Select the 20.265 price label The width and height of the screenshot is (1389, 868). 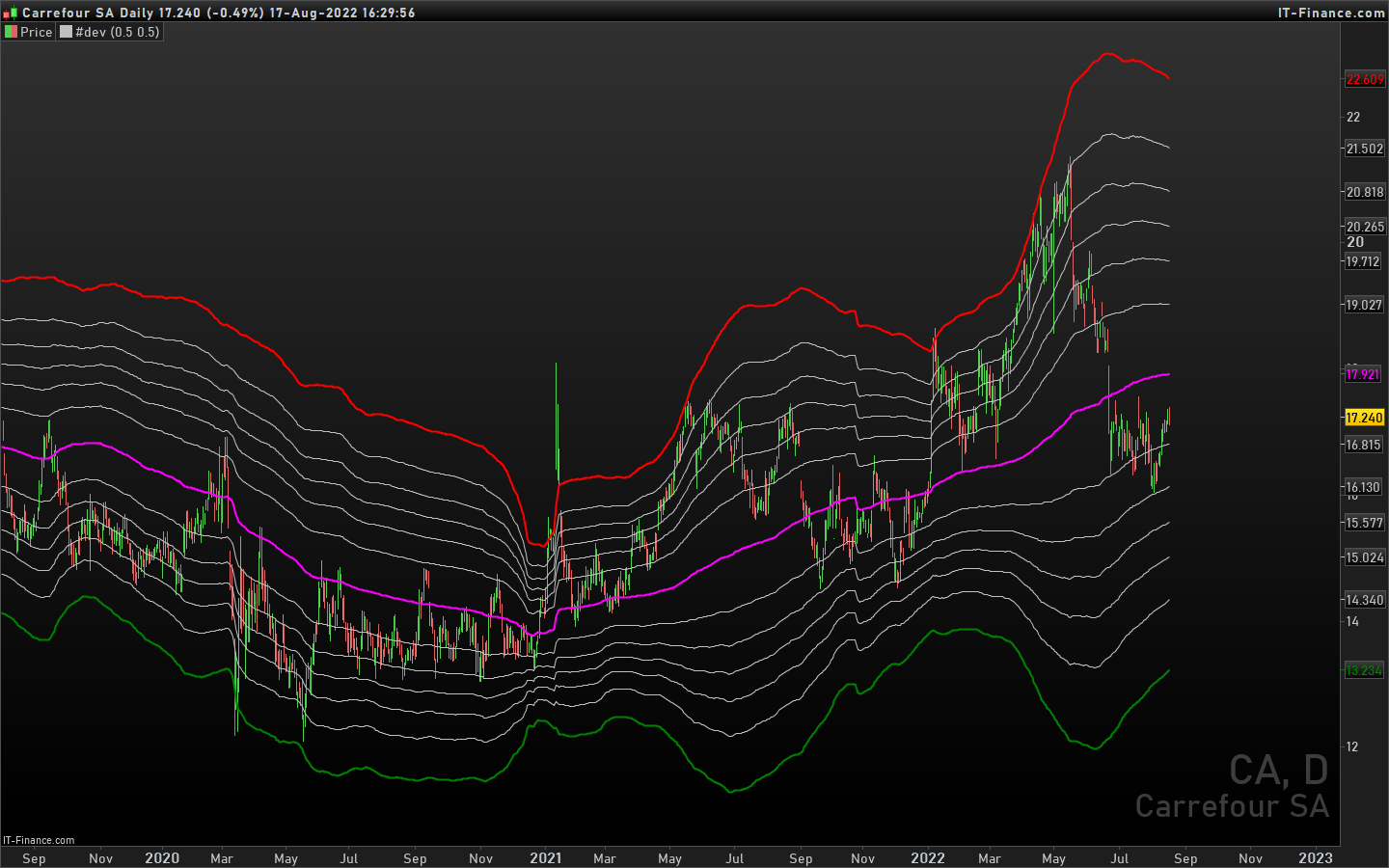pos(1365,227)
